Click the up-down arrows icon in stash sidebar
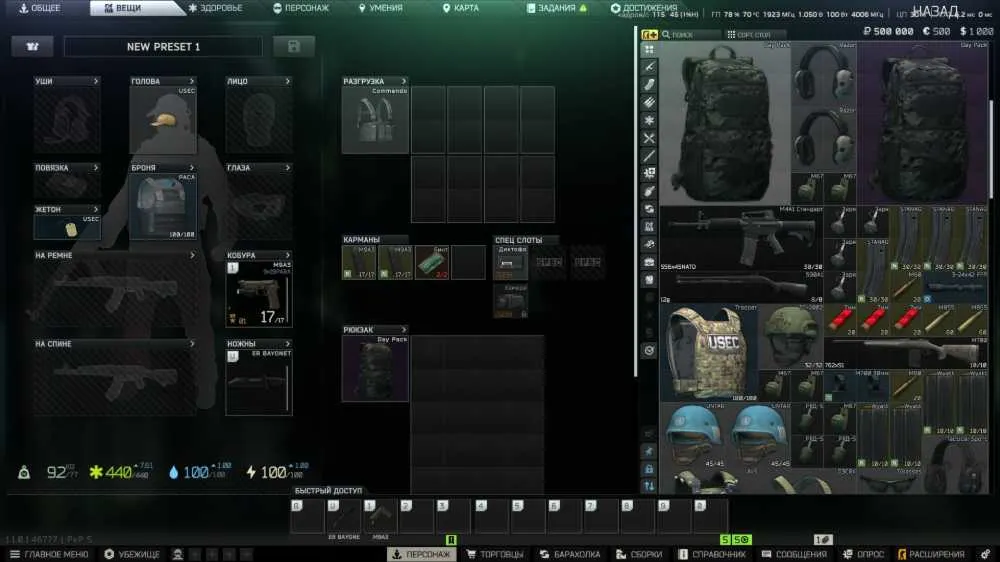Image resolution: width=1000 pixels, height=562 pixels. (x=649, y=485)
